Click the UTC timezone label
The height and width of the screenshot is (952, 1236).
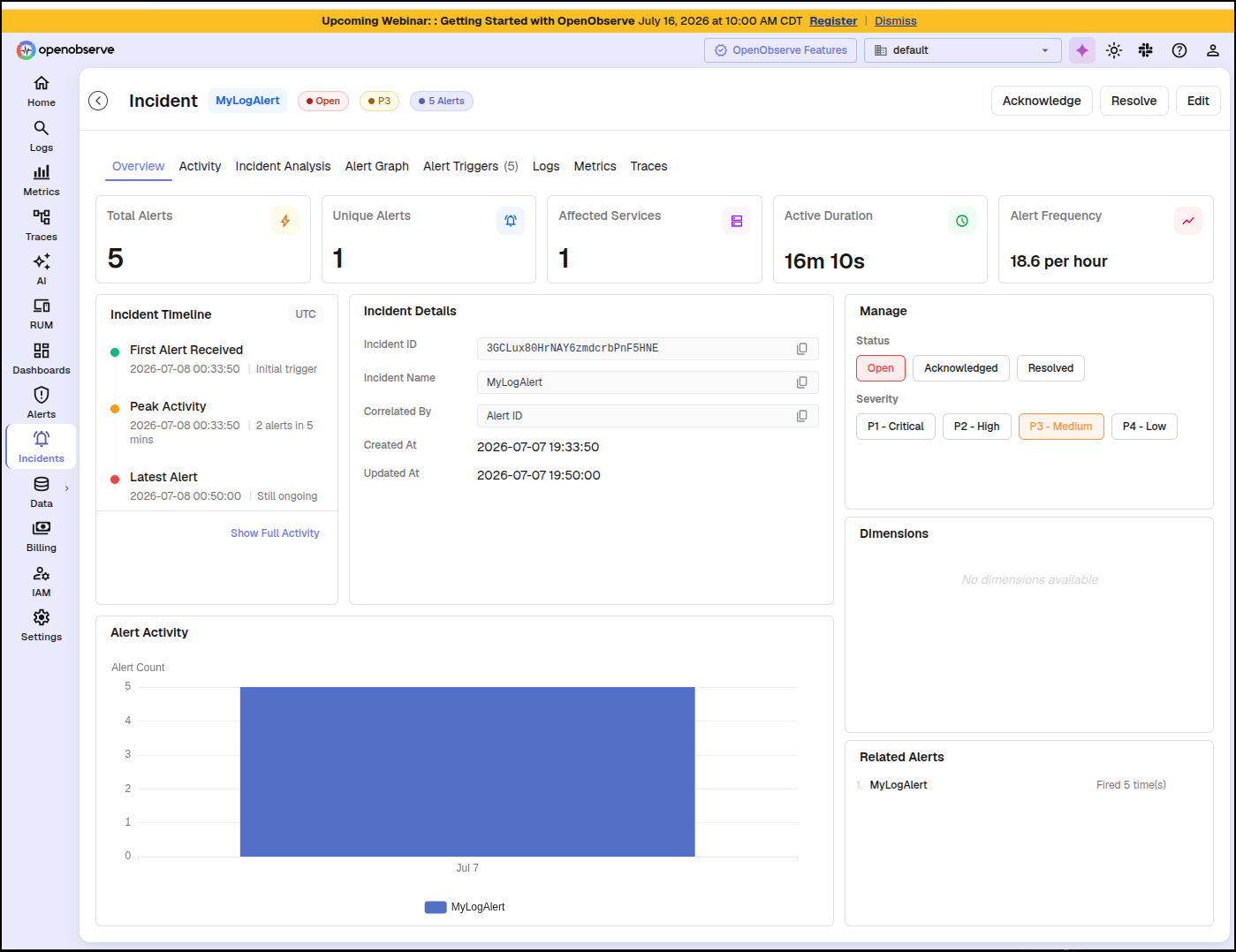coord(306,314)
